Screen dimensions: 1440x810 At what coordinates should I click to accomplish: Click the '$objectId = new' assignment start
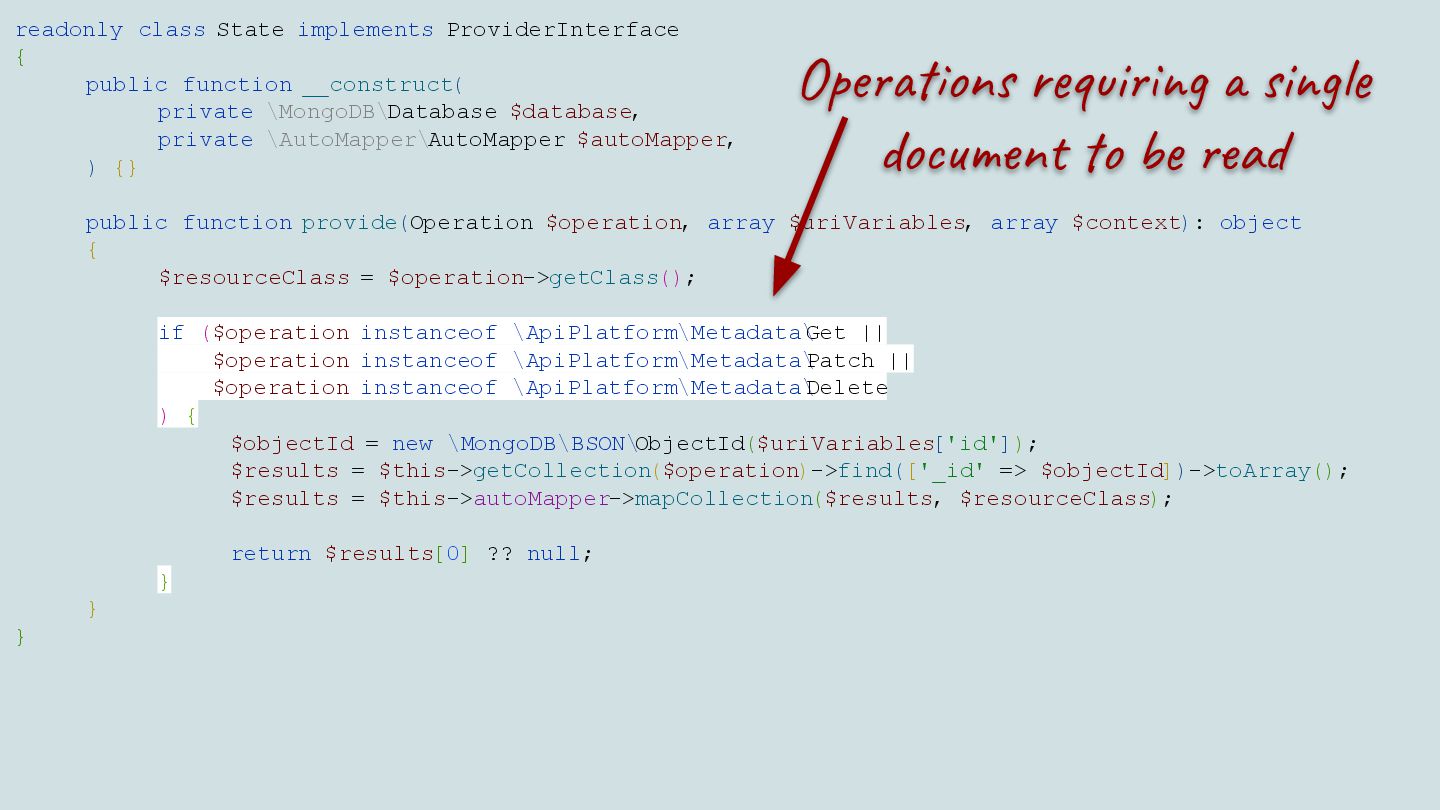(x=332, y=444)
